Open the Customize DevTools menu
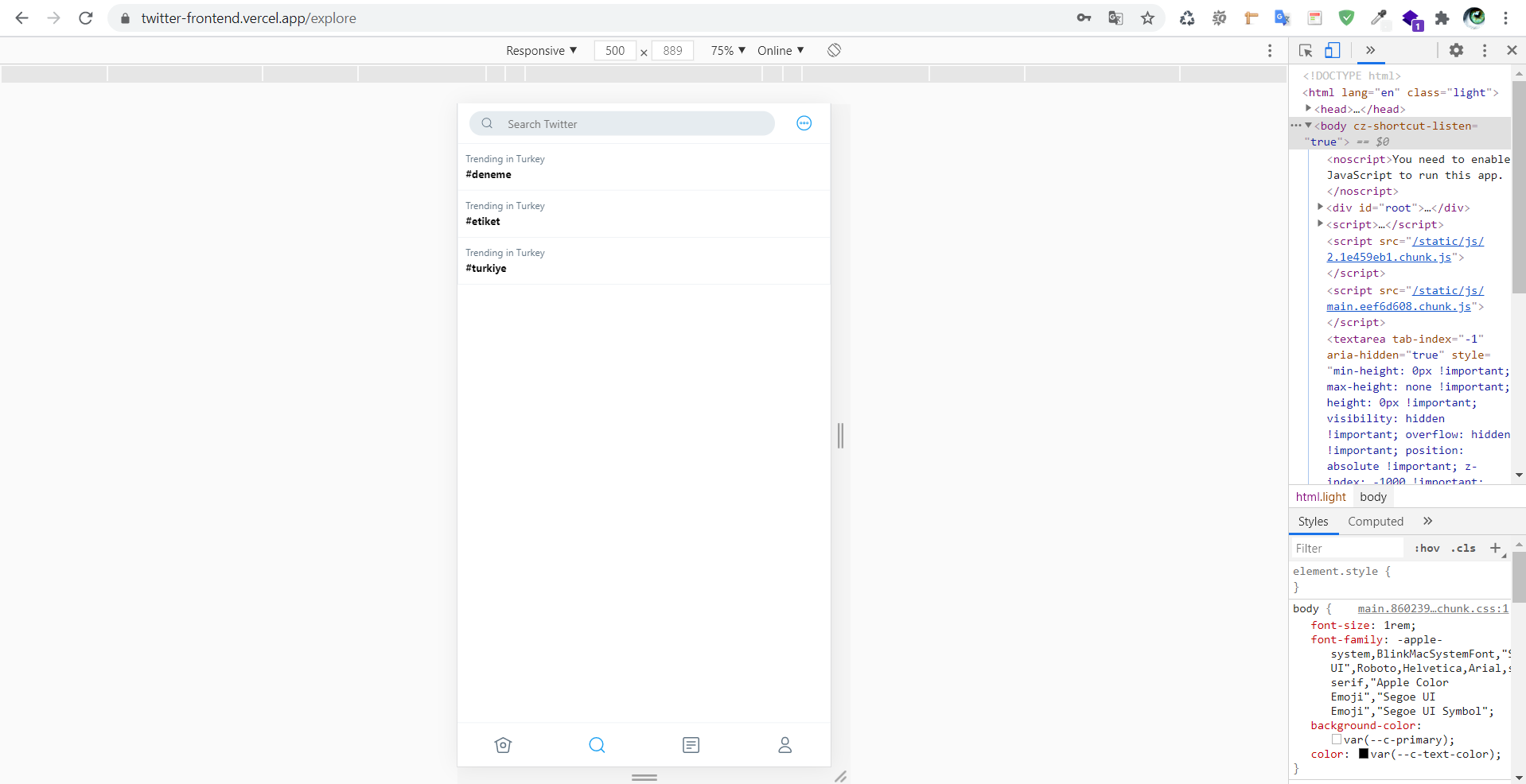The width and height of the screenshot is (1526, 784). tap(1485, 50)
